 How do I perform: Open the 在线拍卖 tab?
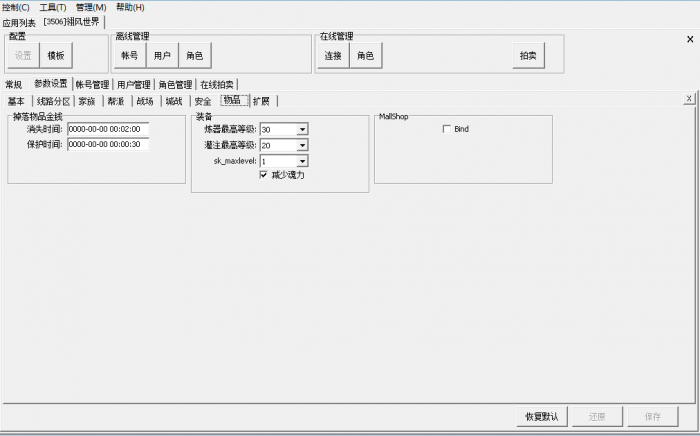(x=217, y=85)
